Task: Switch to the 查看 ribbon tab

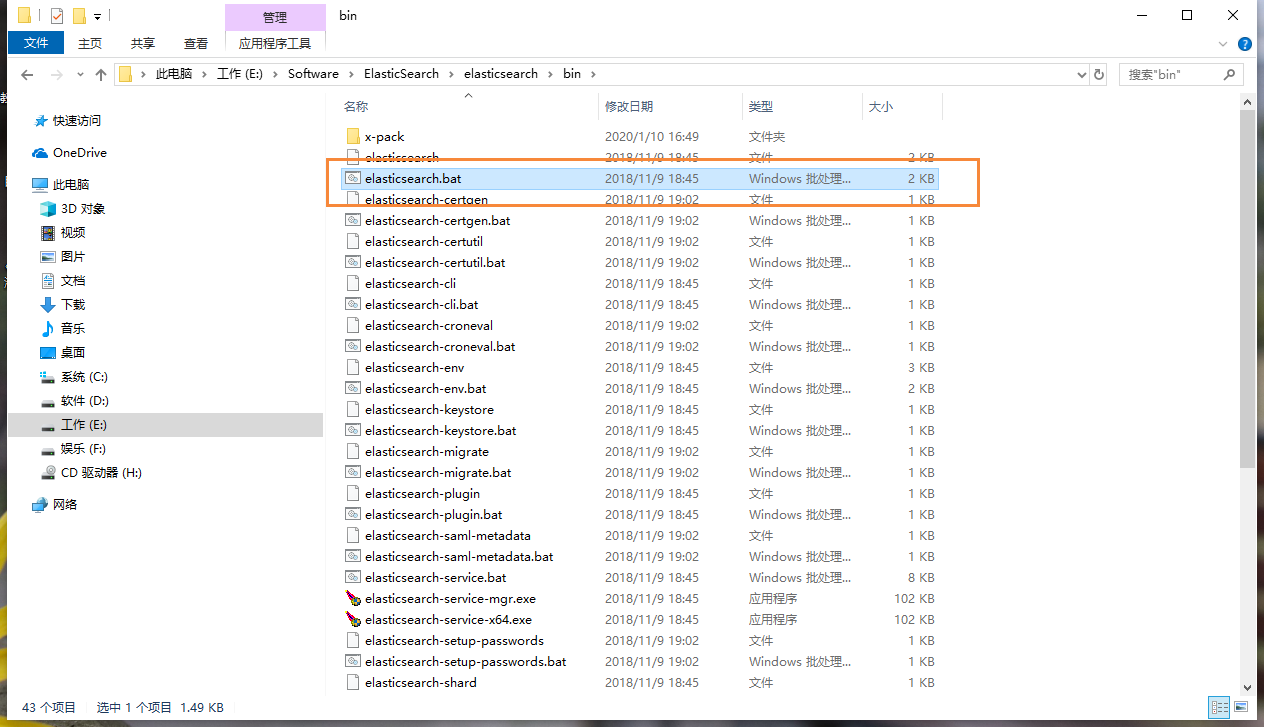Action: [196, 43]
